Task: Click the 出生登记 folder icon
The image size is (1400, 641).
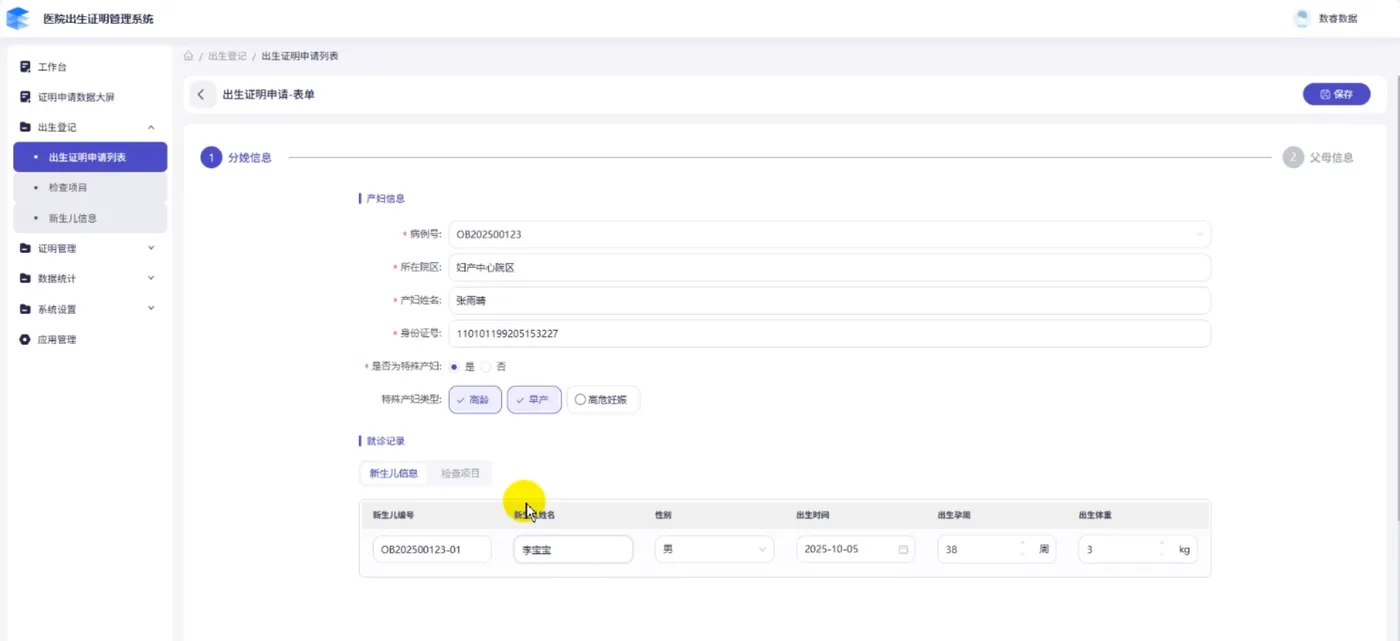Action: click(x=26, y=127)
